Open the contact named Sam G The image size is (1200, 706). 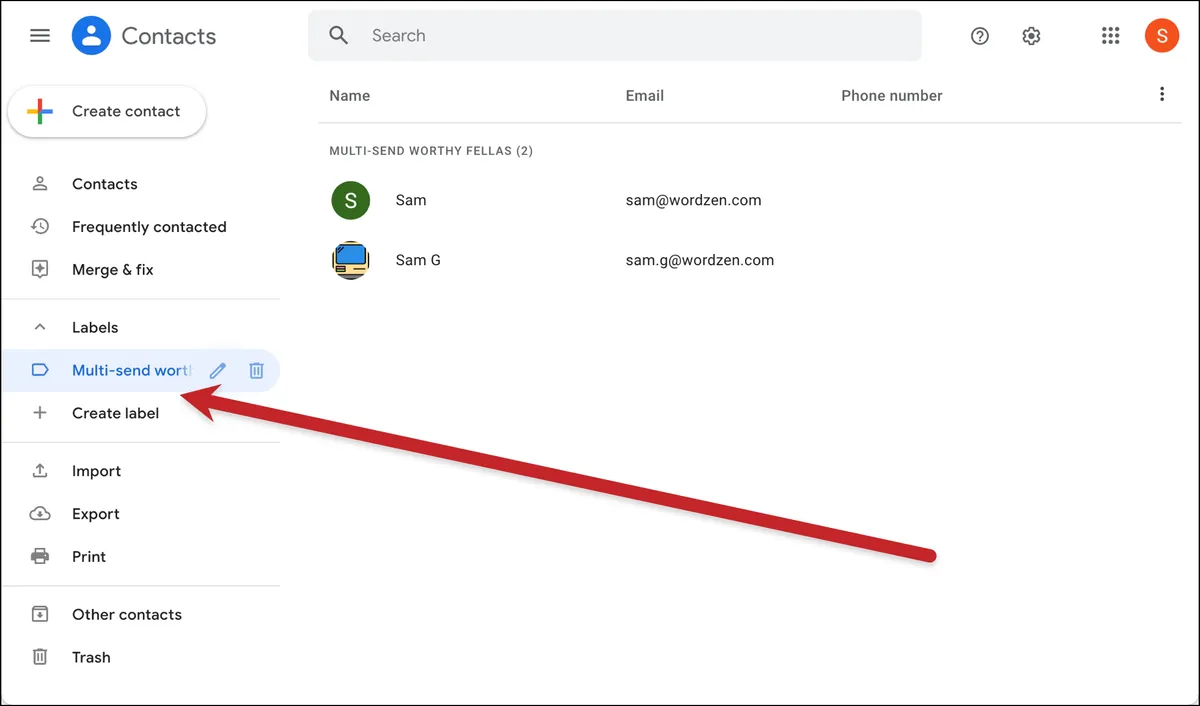418,260
